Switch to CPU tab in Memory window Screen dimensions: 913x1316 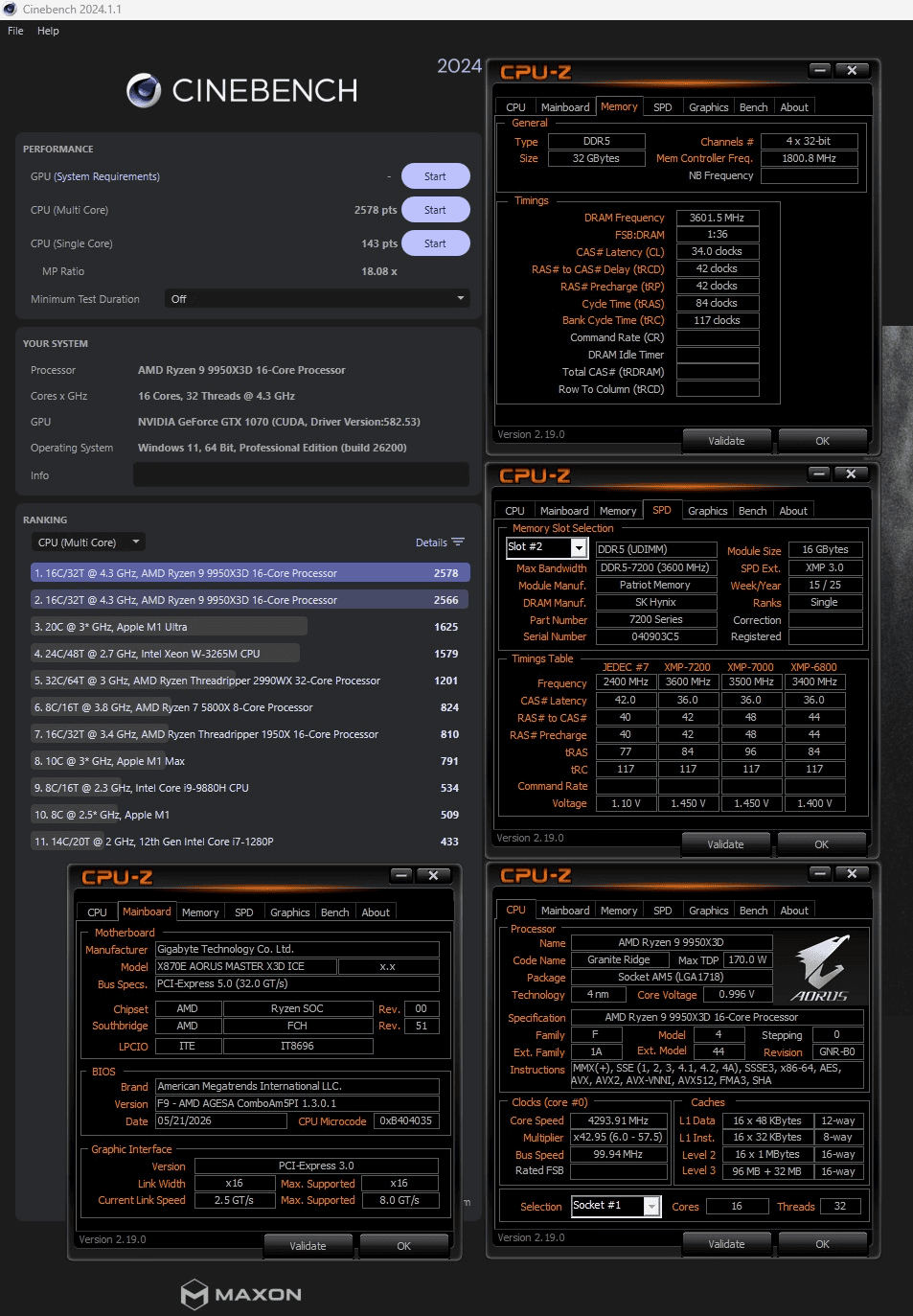point(515,107)
